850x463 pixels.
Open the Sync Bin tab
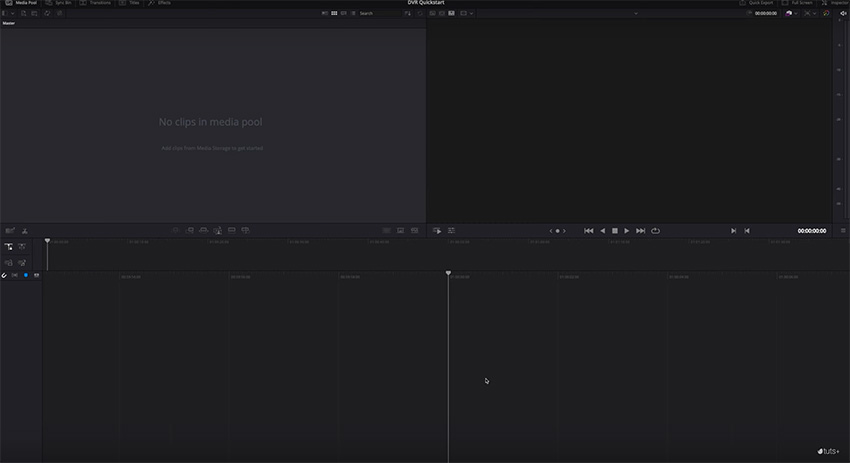pos(59,3)
